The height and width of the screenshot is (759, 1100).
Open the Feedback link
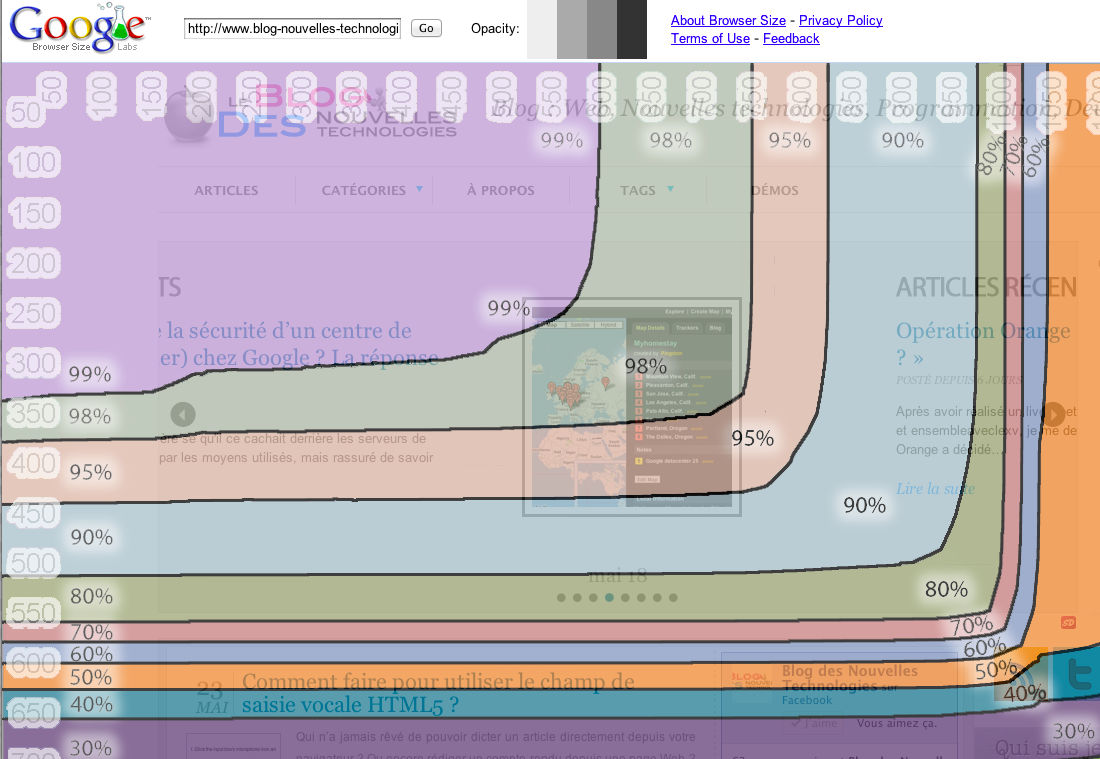click(x=791, y=39)
